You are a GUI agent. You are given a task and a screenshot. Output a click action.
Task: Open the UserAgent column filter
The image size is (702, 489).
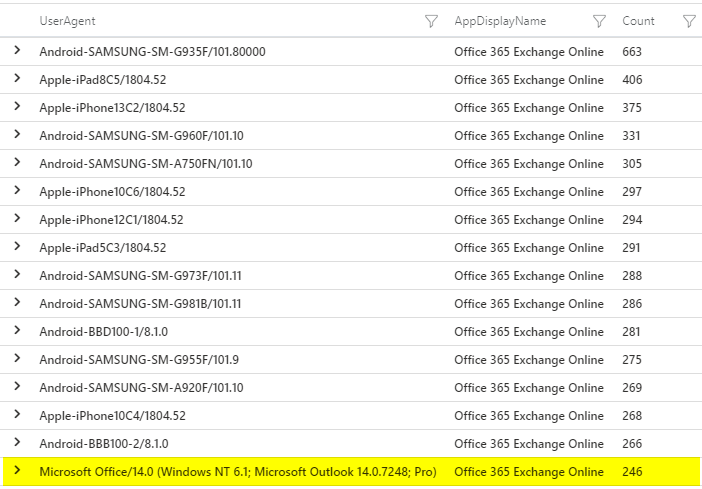click(431, 21)
